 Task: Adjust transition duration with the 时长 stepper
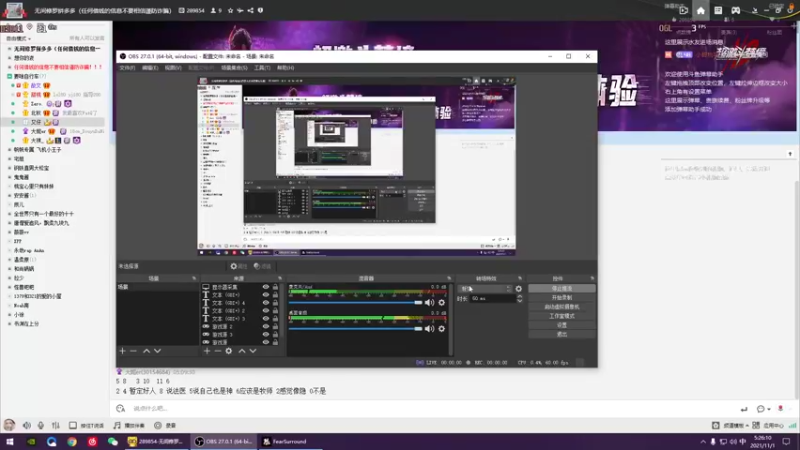[x=519, y=298]
